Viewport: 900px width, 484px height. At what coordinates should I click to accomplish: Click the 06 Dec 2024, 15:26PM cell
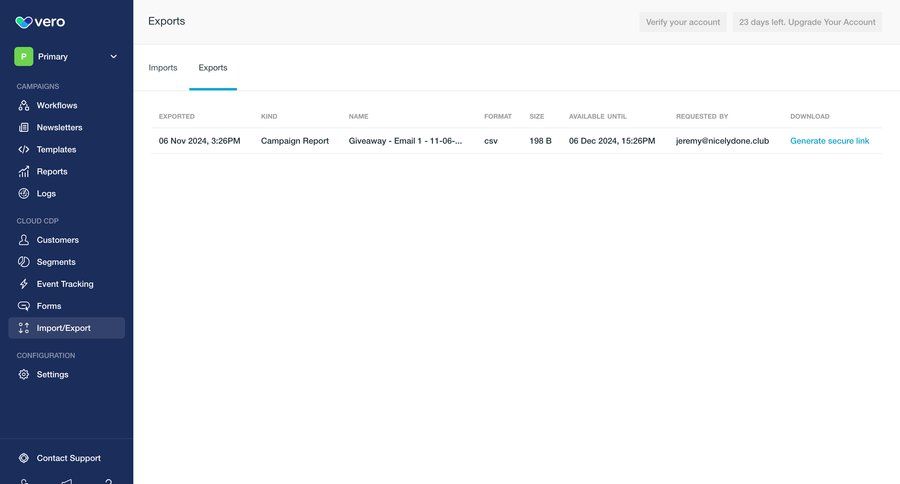pyautogui.click(x=612, y=141)
